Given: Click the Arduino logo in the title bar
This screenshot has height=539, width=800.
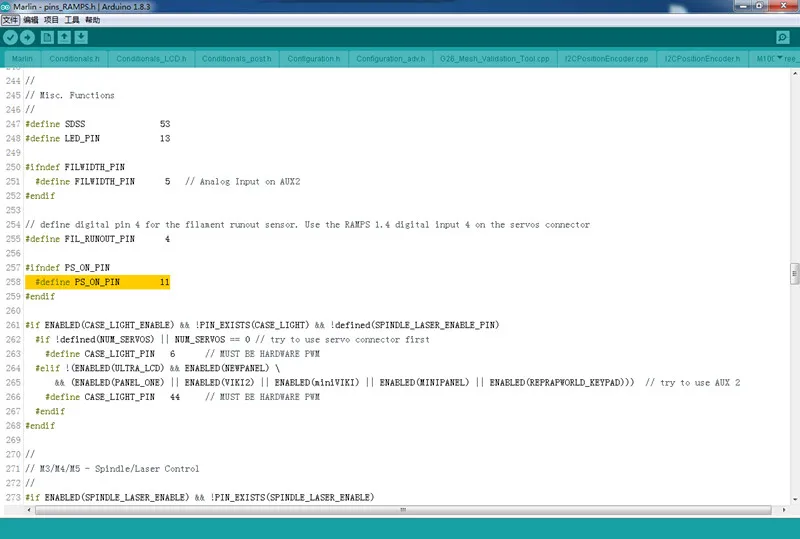Looking at the screenshot, I should click(5, 6).
